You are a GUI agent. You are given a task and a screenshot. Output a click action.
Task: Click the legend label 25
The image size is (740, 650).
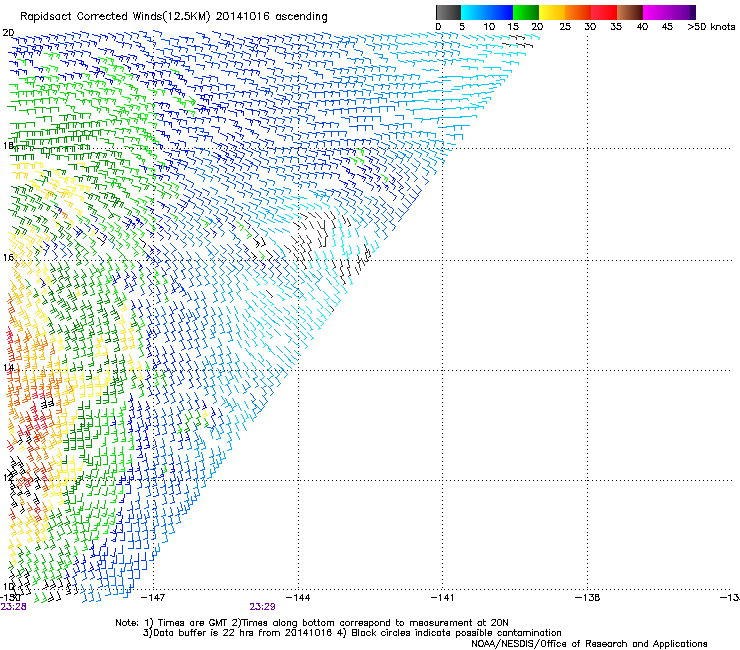565,26
